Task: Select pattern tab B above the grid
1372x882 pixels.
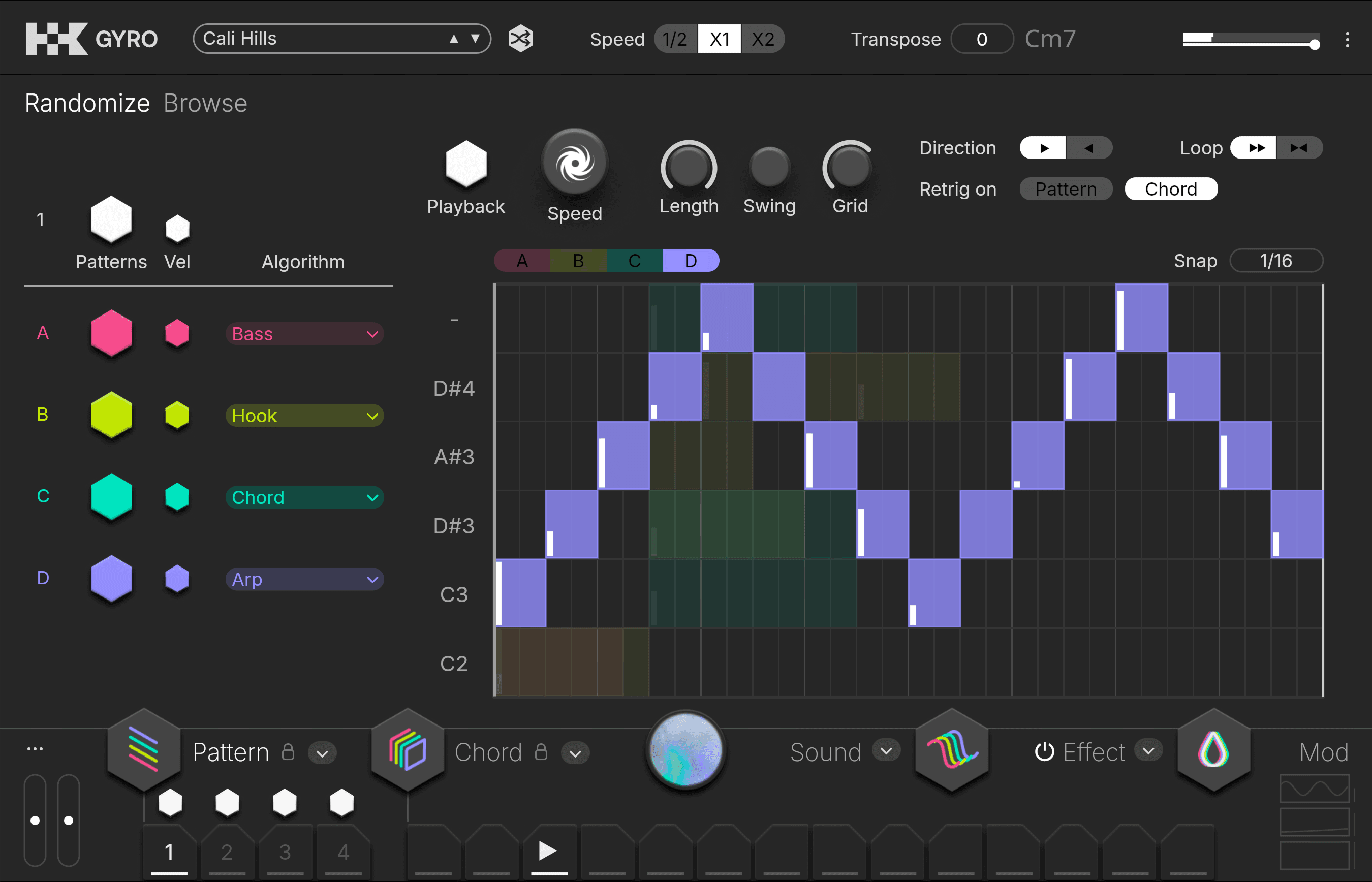Action: click(578, 261)
